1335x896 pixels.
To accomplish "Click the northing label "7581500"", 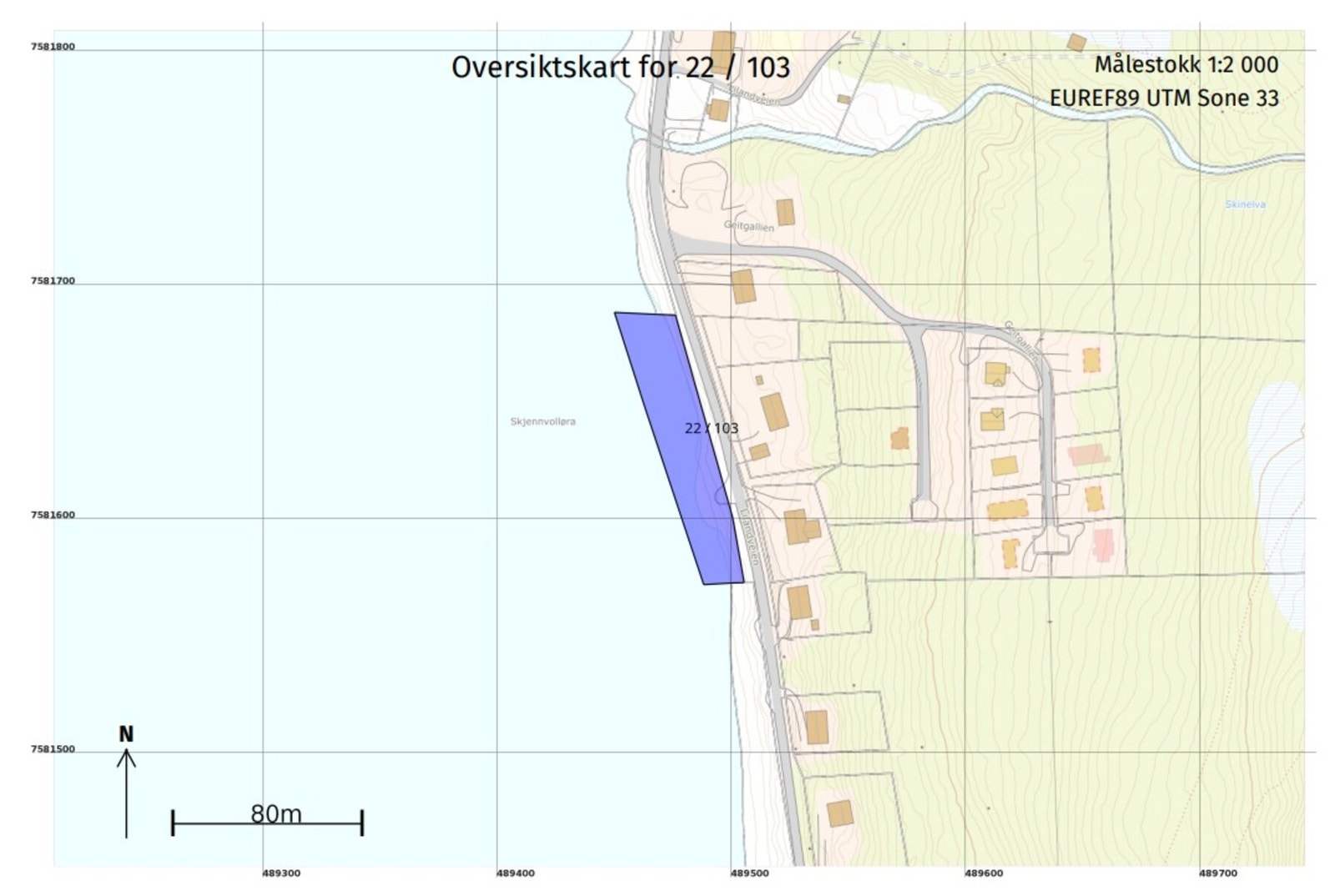I will (53, 749).
